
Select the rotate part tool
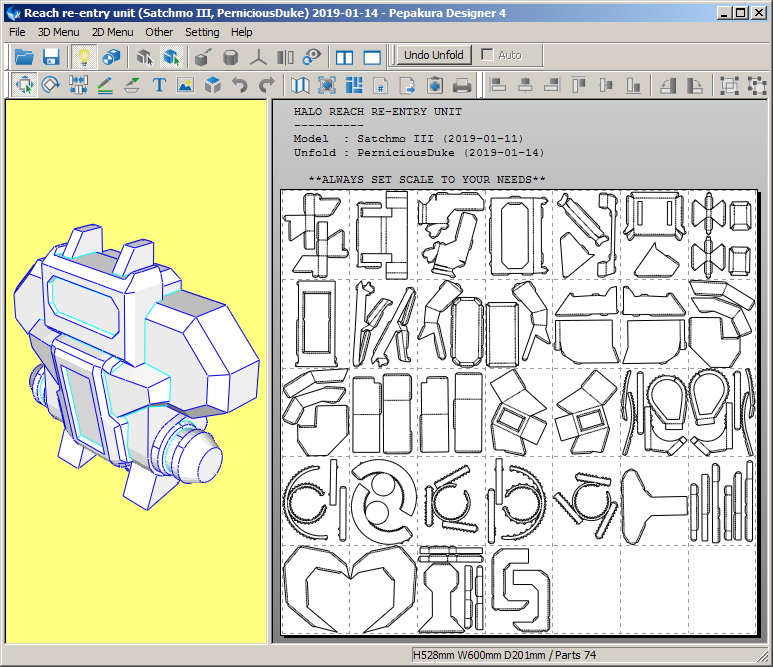click(51, 85)
